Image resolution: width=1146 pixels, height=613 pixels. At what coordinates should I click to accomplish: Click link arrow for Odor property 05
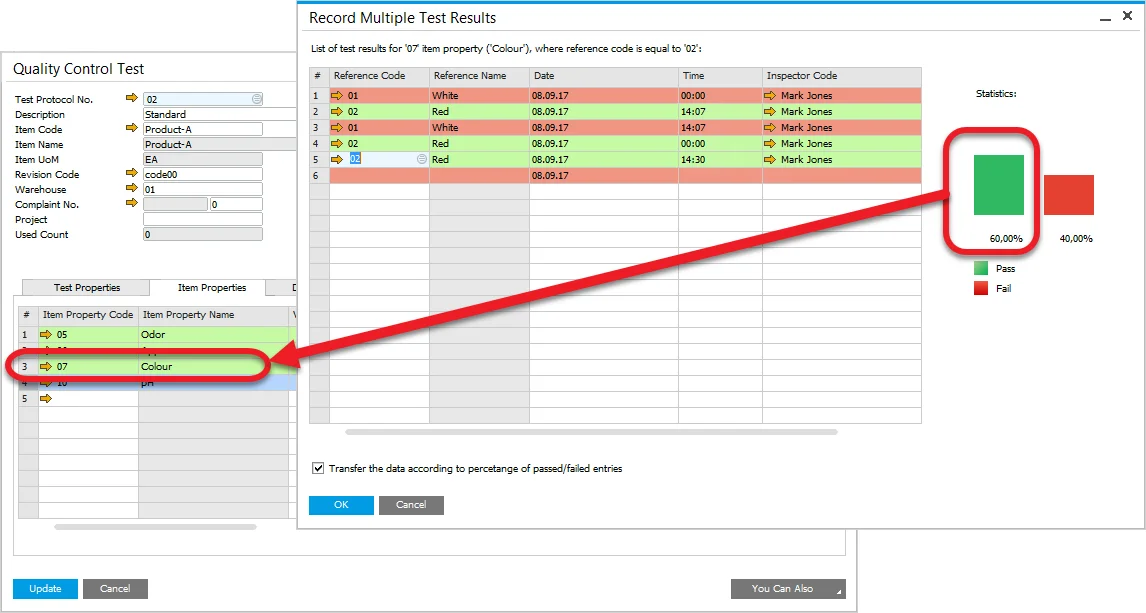(46, 335)
